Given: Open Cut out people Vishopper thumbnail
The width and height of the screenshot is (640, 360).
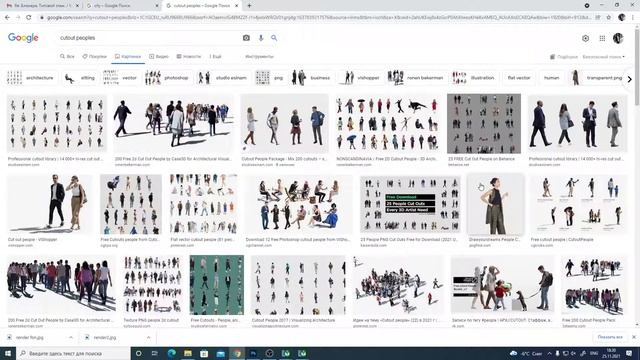Looking at the screenshot, I should [50, 204].
